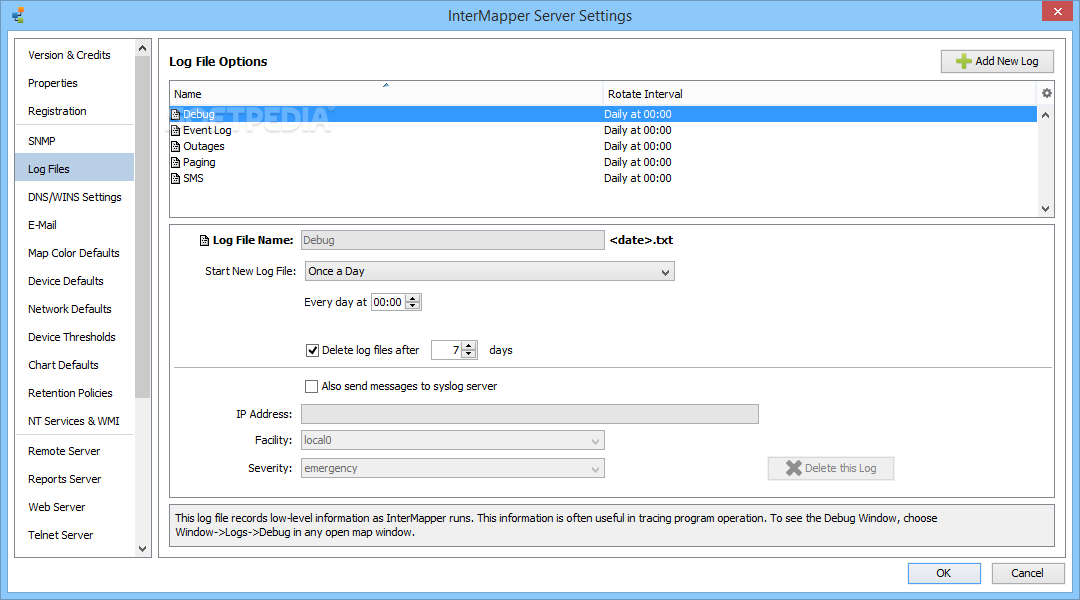Toggle Also send messages to syslog server
This screenshot has width=1080, height=600.
311,386
